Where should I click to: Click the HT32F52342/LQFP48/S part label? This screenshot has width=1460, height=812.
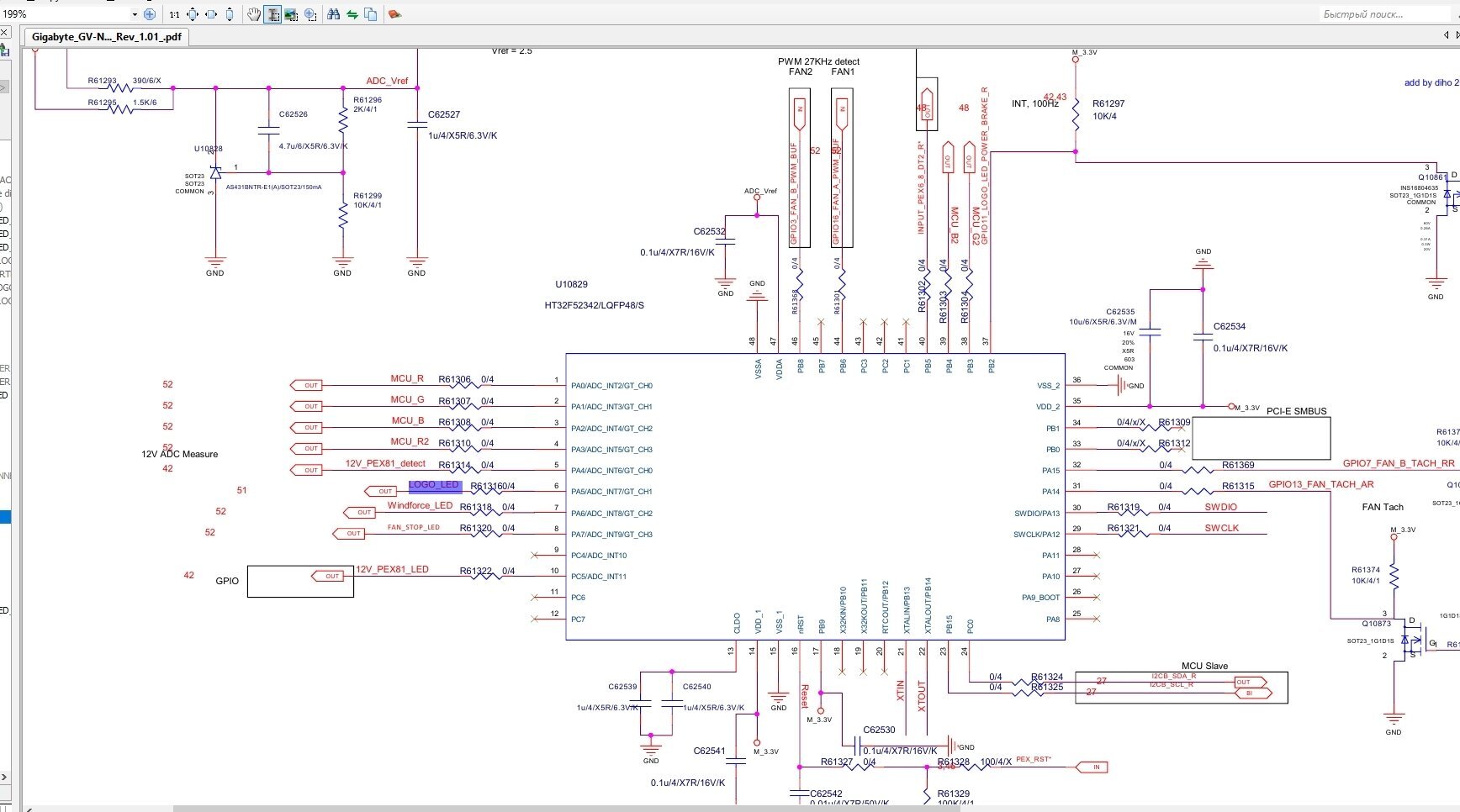[x=594, y=305]
